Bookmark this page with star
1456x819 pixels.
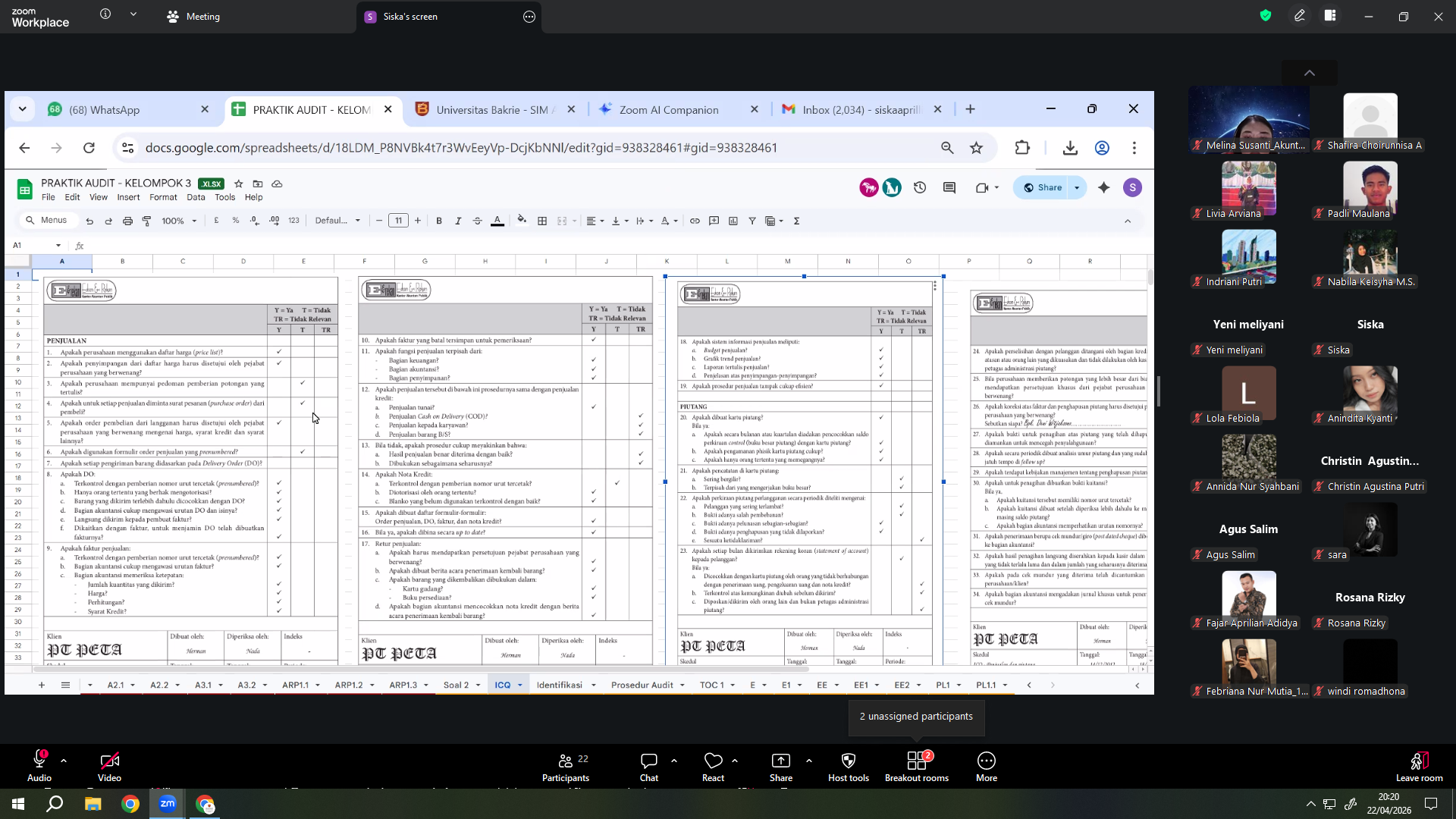coord(977,148)
